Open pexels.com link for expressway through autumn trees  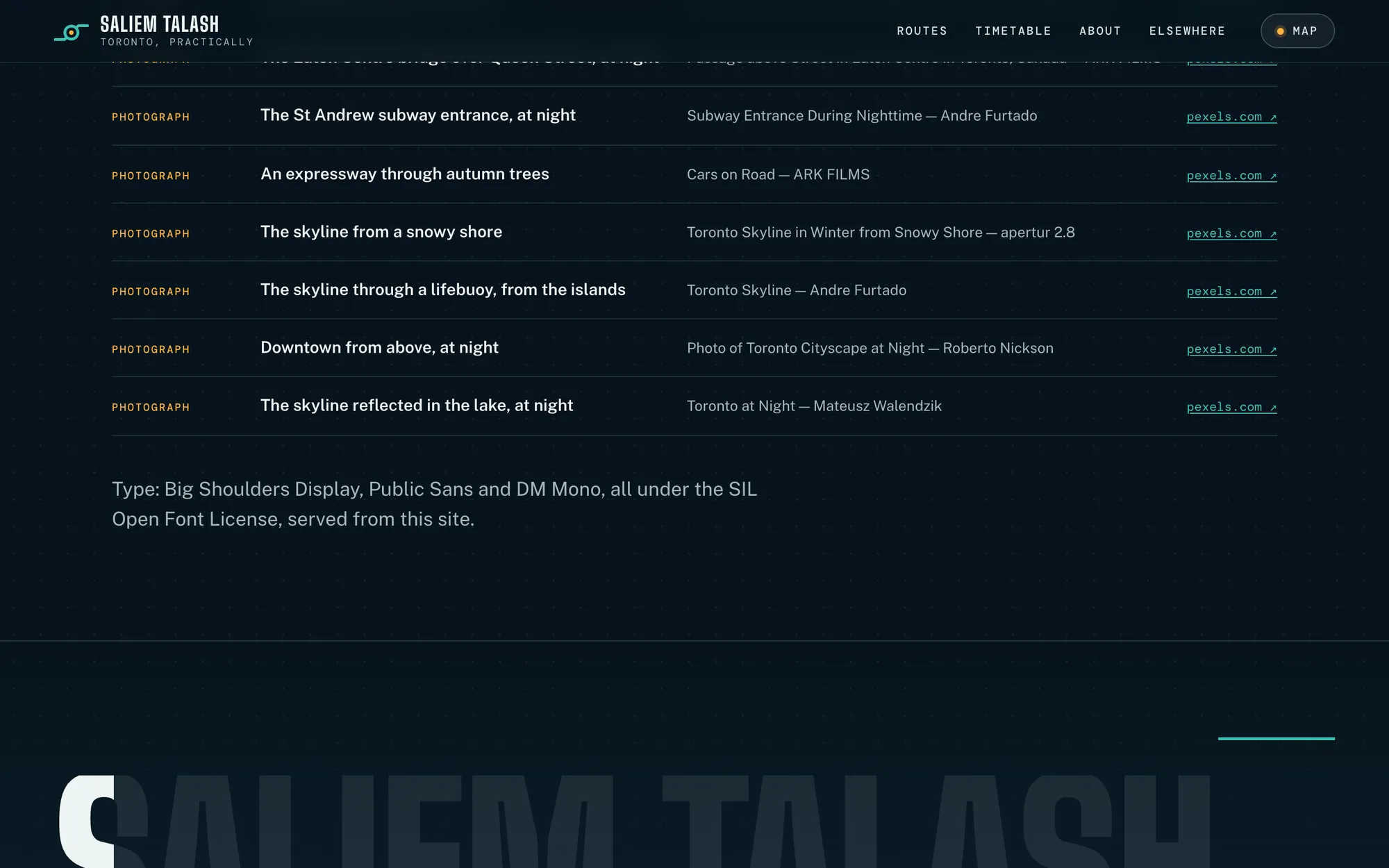click(1231, 176)
